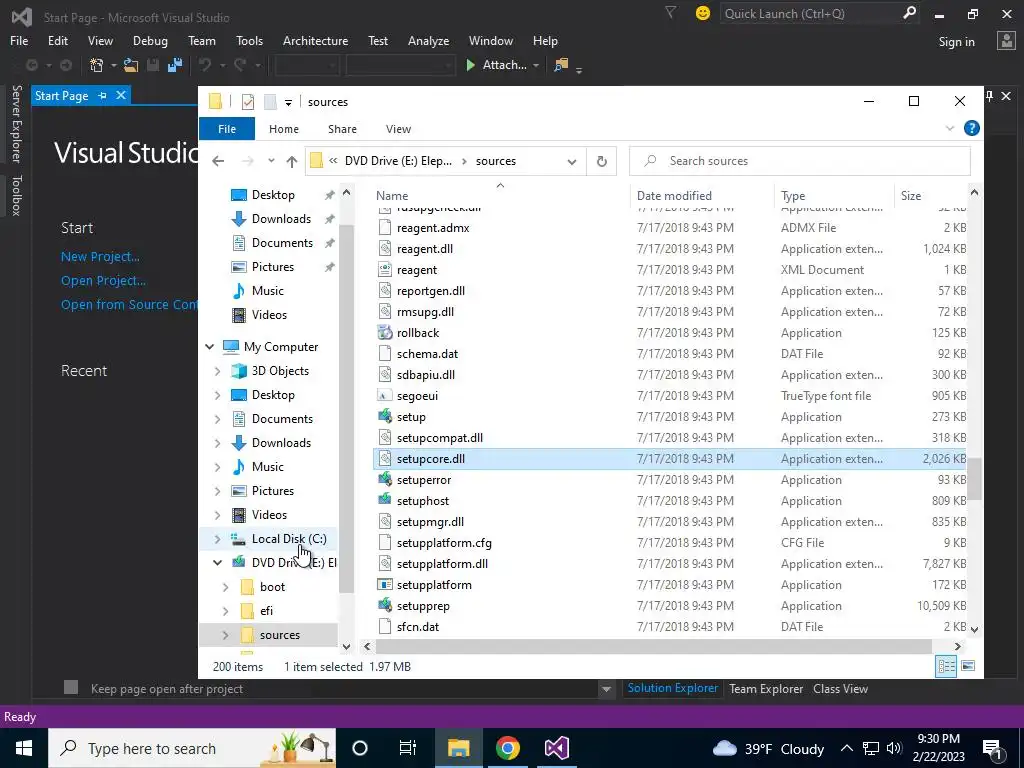Screen dimensions: 1024x768
Task: Open Music in Quick access
Action: 268,291
